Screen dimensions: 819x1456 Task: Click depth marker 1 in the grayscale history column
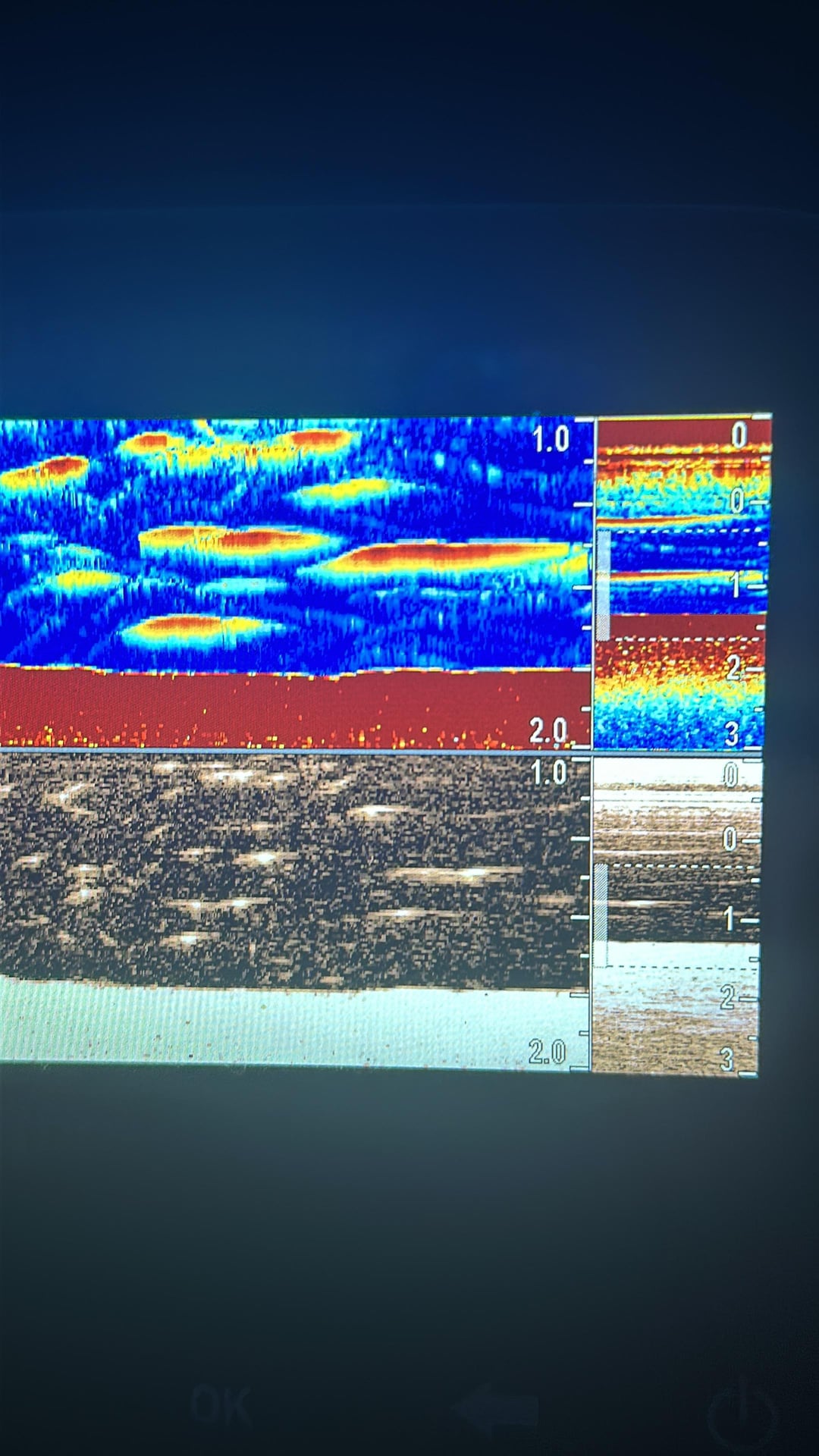[x=730, y=920]
